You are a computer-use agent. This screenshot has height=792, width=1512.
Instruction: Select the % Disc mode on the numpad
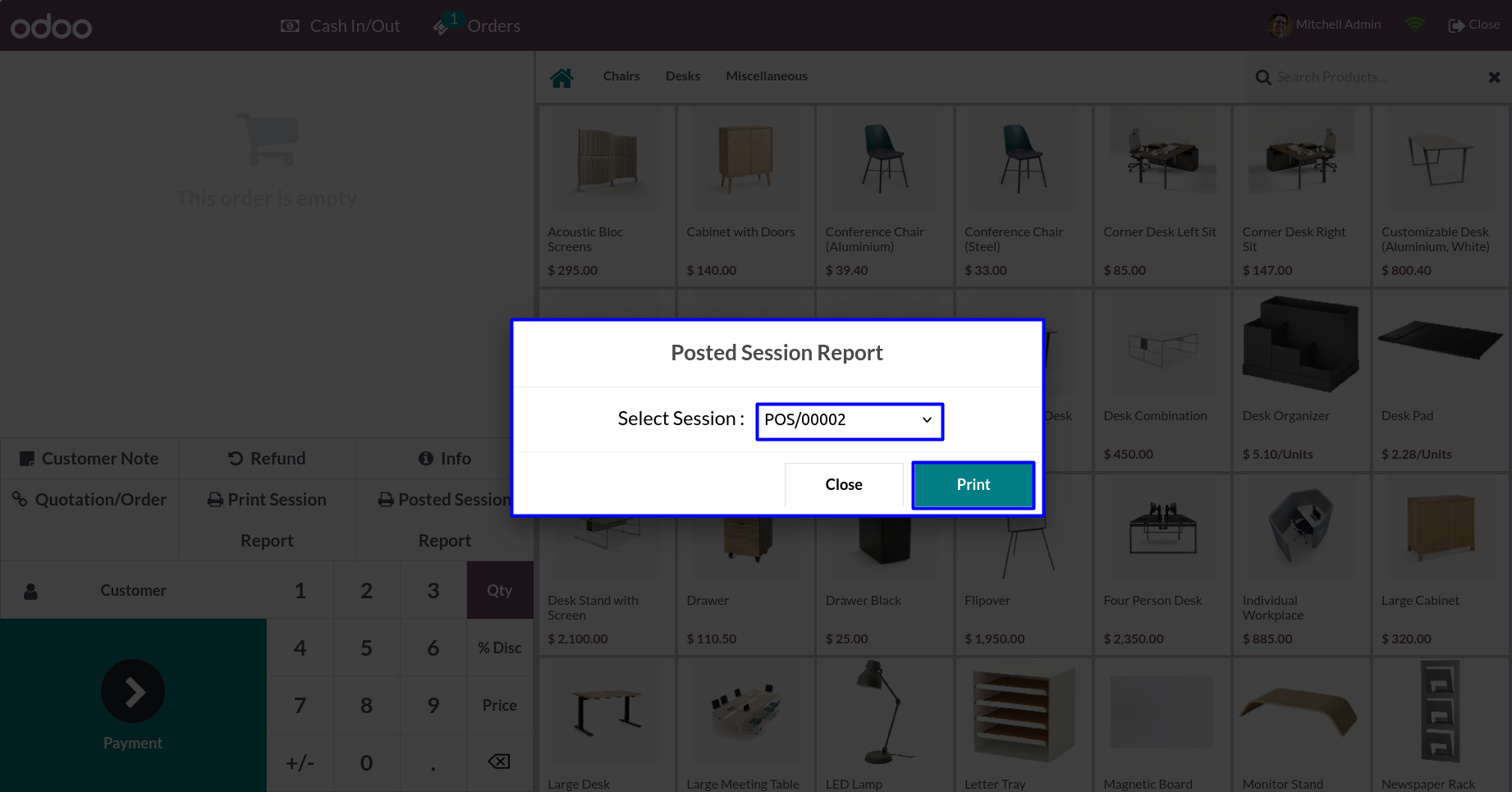pyautogui.click(x=500, y=648)
